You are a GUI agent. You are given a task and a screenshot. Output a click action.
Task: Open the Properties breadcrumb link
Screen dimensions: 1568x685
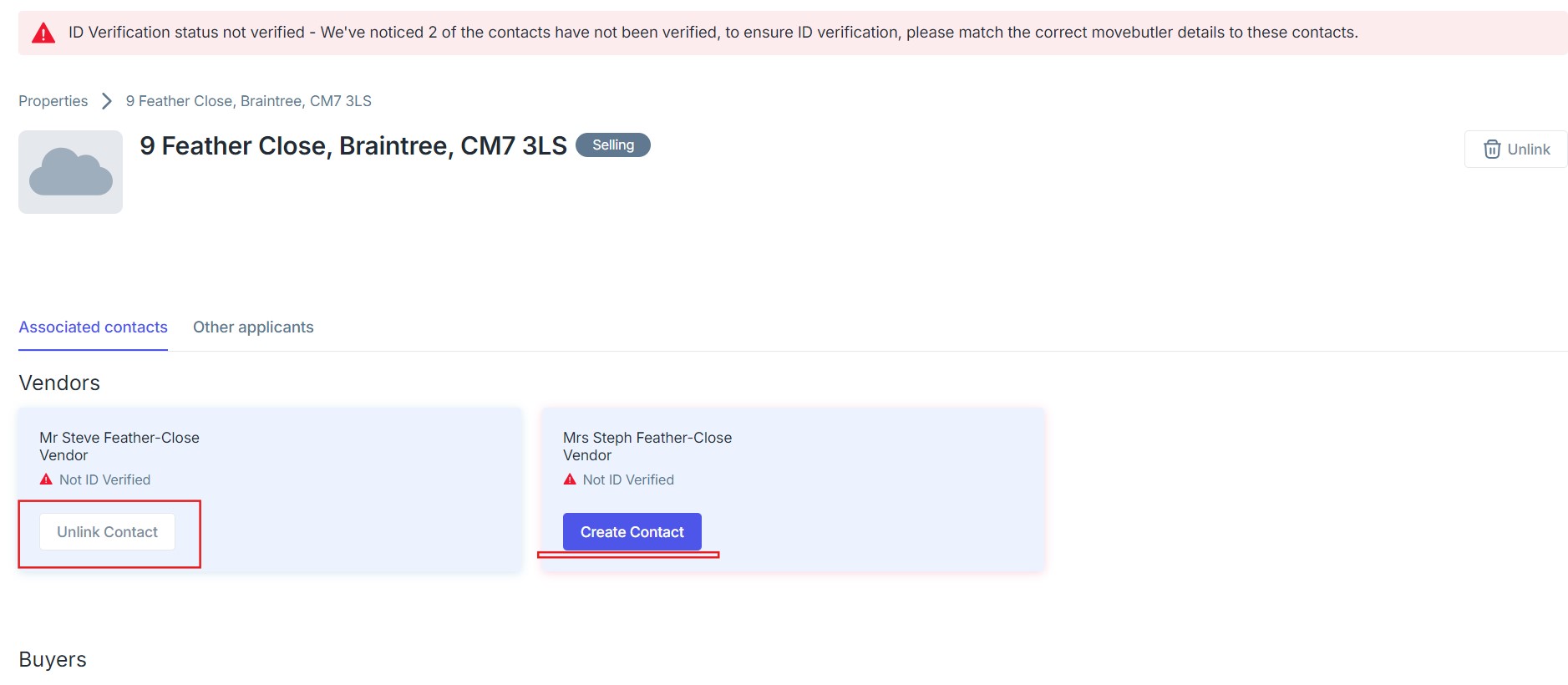[x=53, y=101]
